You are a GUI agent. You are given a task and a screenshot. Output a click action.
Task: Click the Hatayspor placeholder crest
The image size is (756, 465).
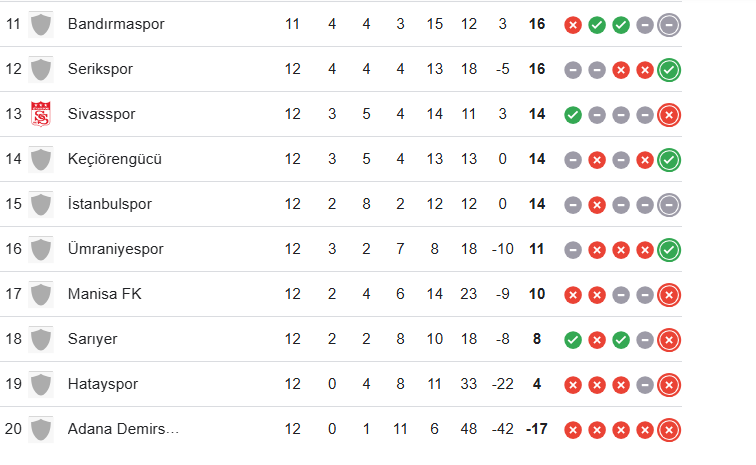(x=41, y=384)
